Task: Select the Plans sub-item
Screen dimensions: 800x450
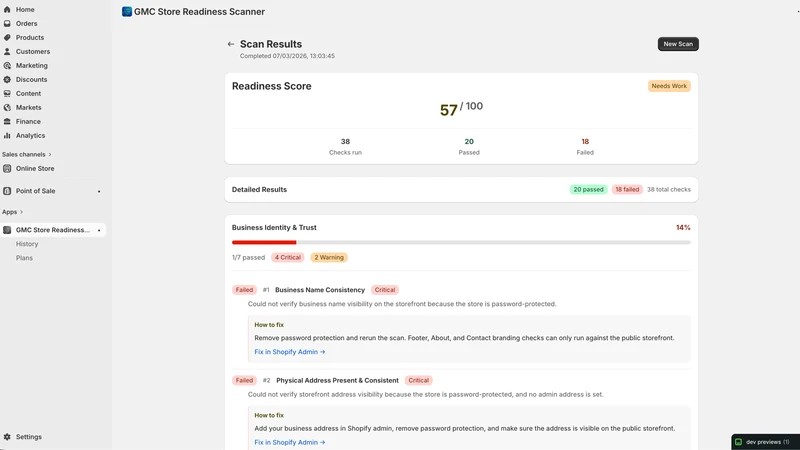Action: [24, 258]
